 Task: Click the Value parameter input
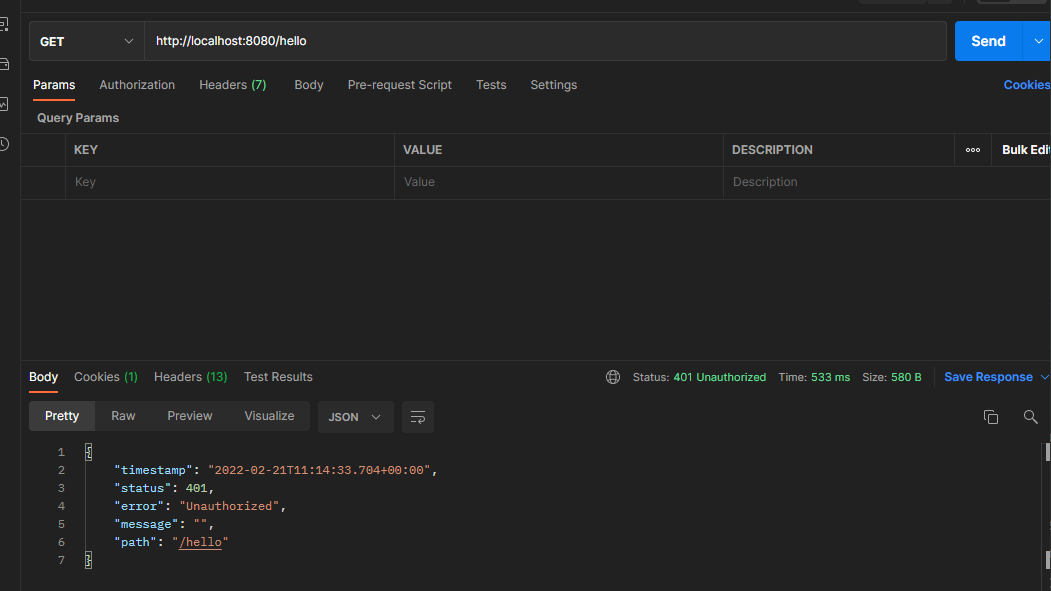pyautogui.click(x=558, y=182)
